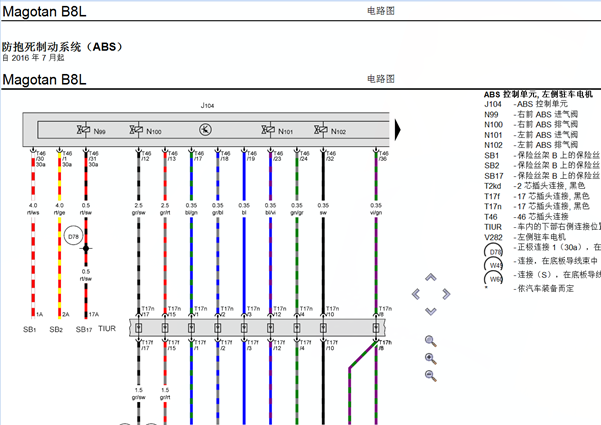
Task: Click the W45 circle symbol in the legend
Action: tap(494, 265)
